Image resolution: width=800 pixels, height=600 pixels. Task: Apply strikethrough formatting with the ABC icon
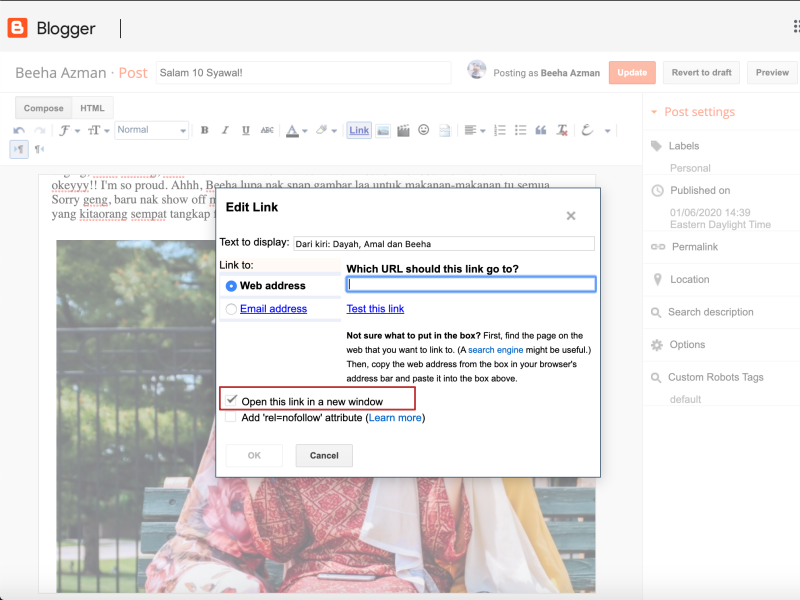tap(266, 130)
